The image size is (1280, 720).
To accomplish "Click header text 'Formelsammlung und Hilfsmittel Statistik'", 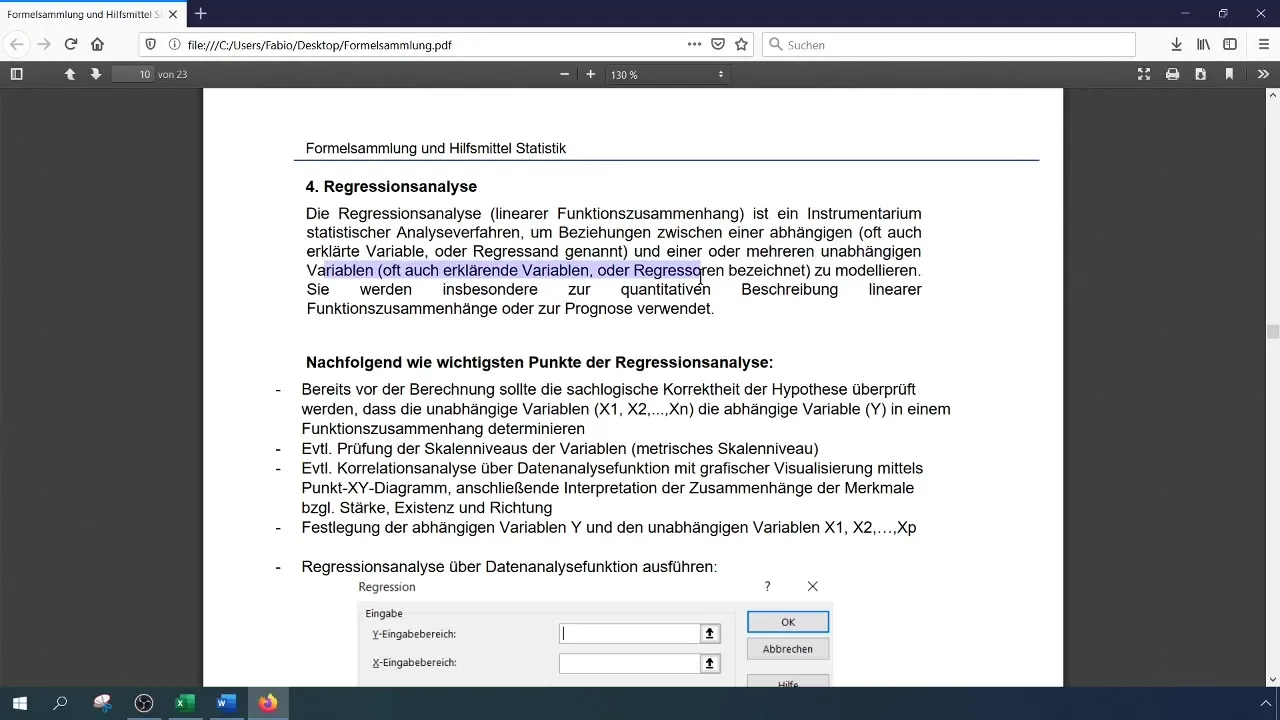I will pos(436,148).
